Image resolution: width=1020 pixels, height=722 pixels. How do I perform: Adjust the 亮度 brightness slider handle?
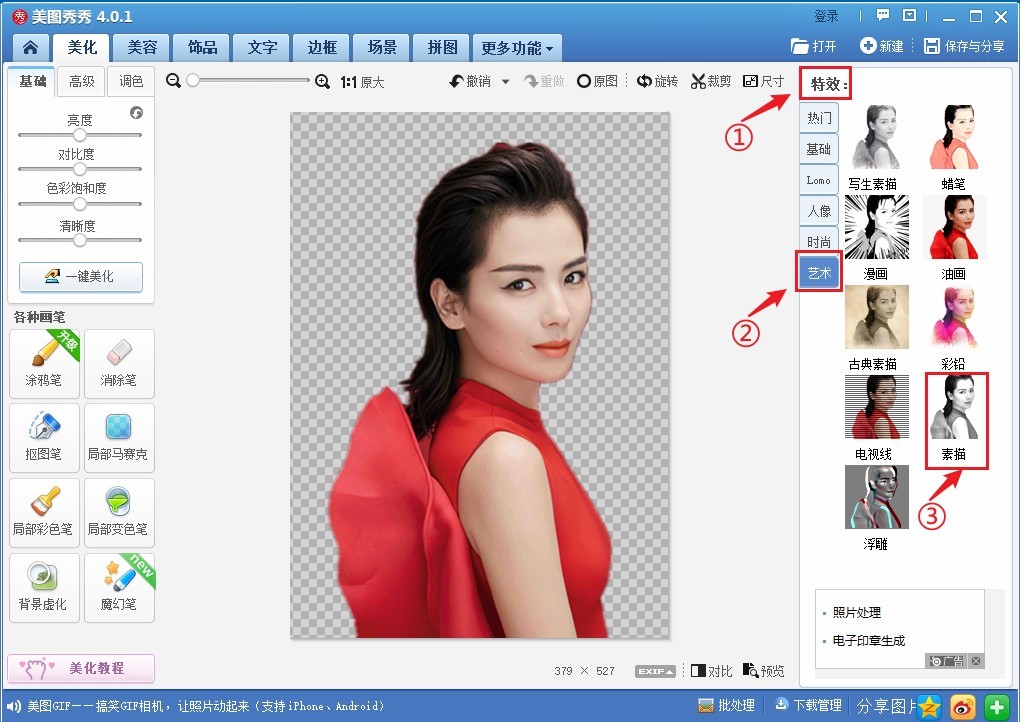tap(79, 135)
